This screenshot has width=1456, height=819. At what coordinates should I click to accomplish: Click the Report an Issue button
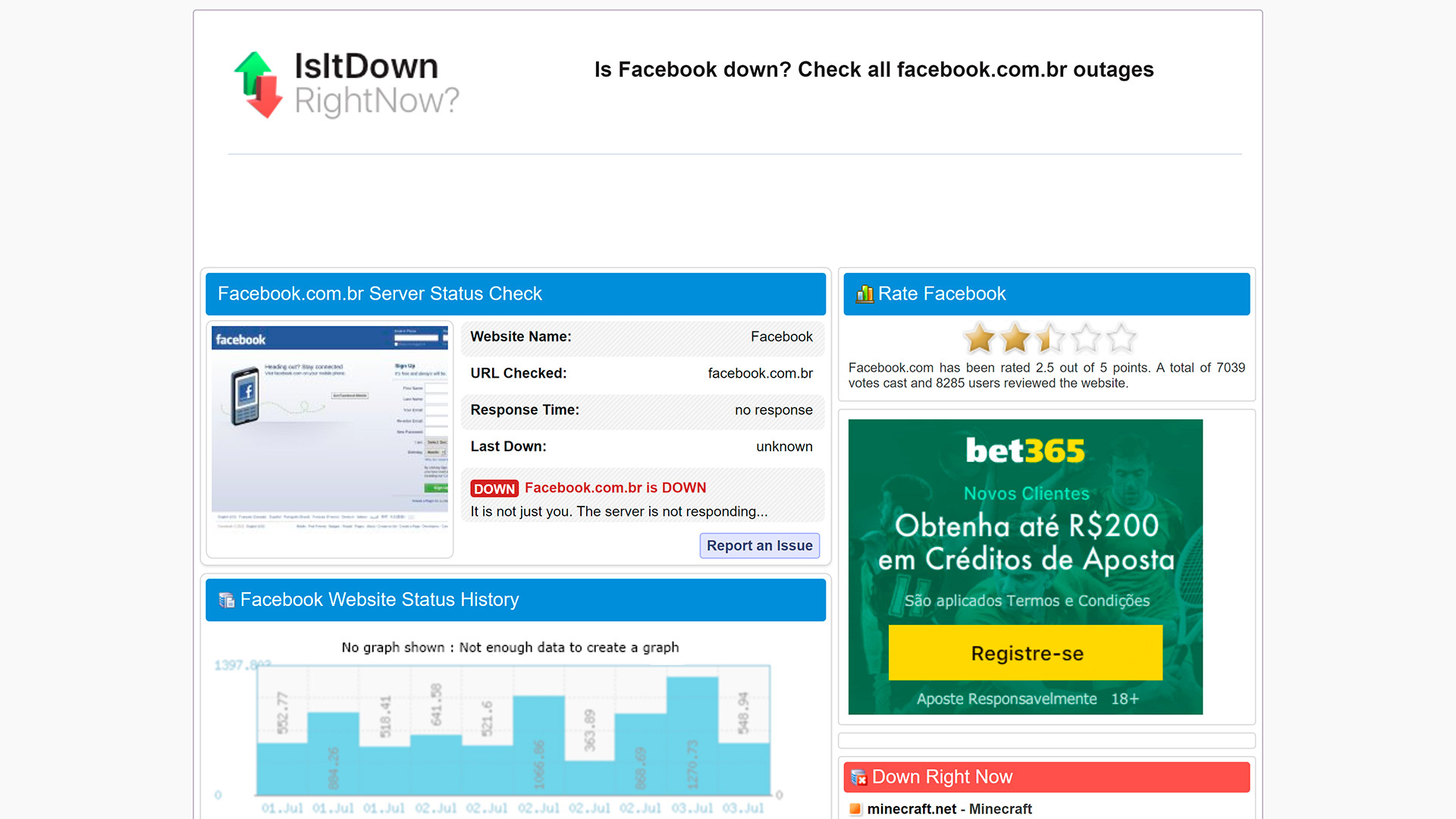(x=759, y=546)
